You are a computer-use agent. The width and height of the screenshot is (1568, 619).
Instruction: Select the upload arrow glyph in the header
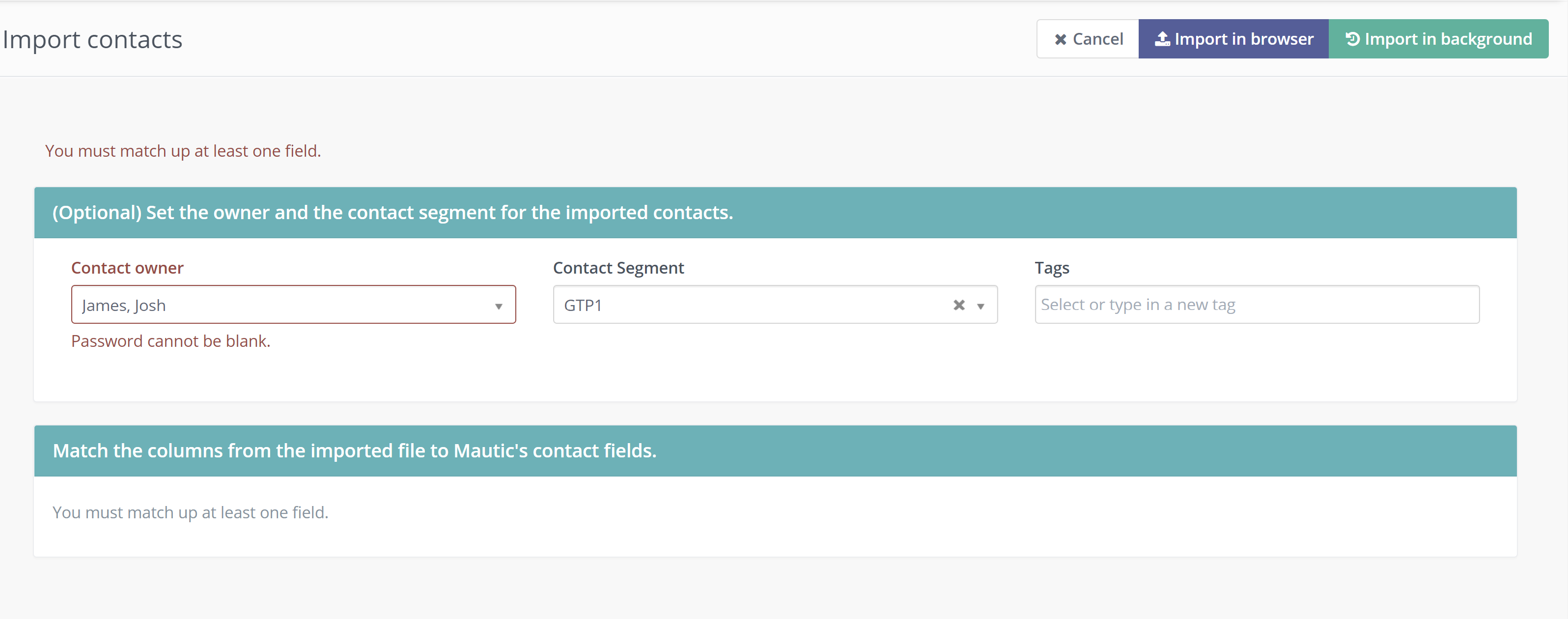(x=1163, y=38)
